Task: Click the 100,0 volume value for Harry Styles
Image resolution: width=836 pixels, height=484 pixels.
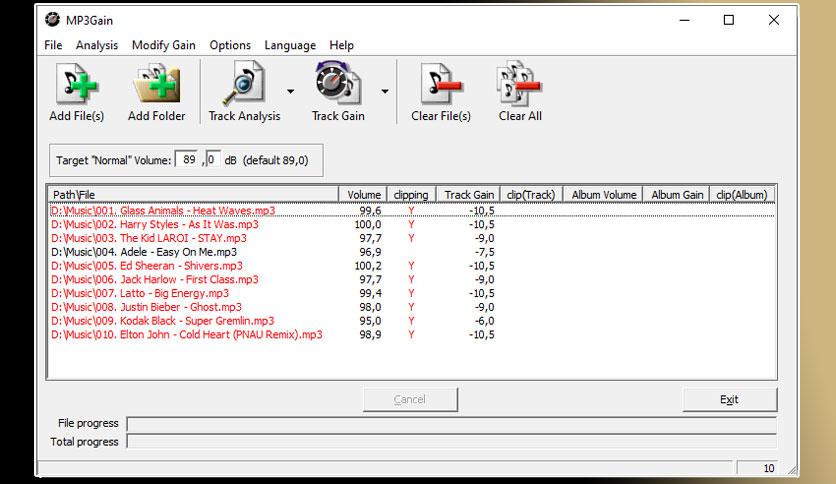Action: click(x=368, y=224)
